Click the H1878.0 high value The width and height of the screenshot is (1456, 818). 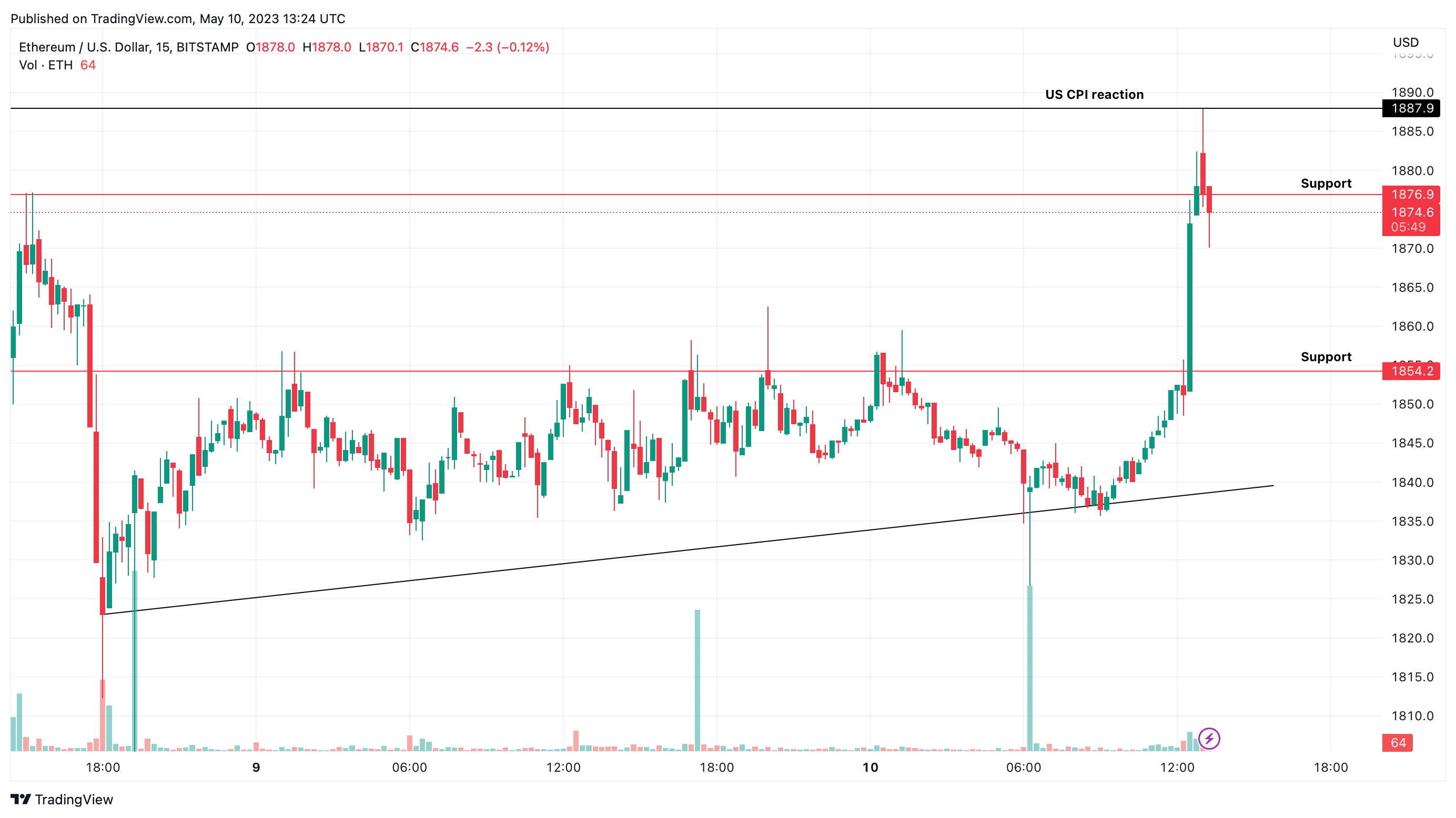(327, 47)
